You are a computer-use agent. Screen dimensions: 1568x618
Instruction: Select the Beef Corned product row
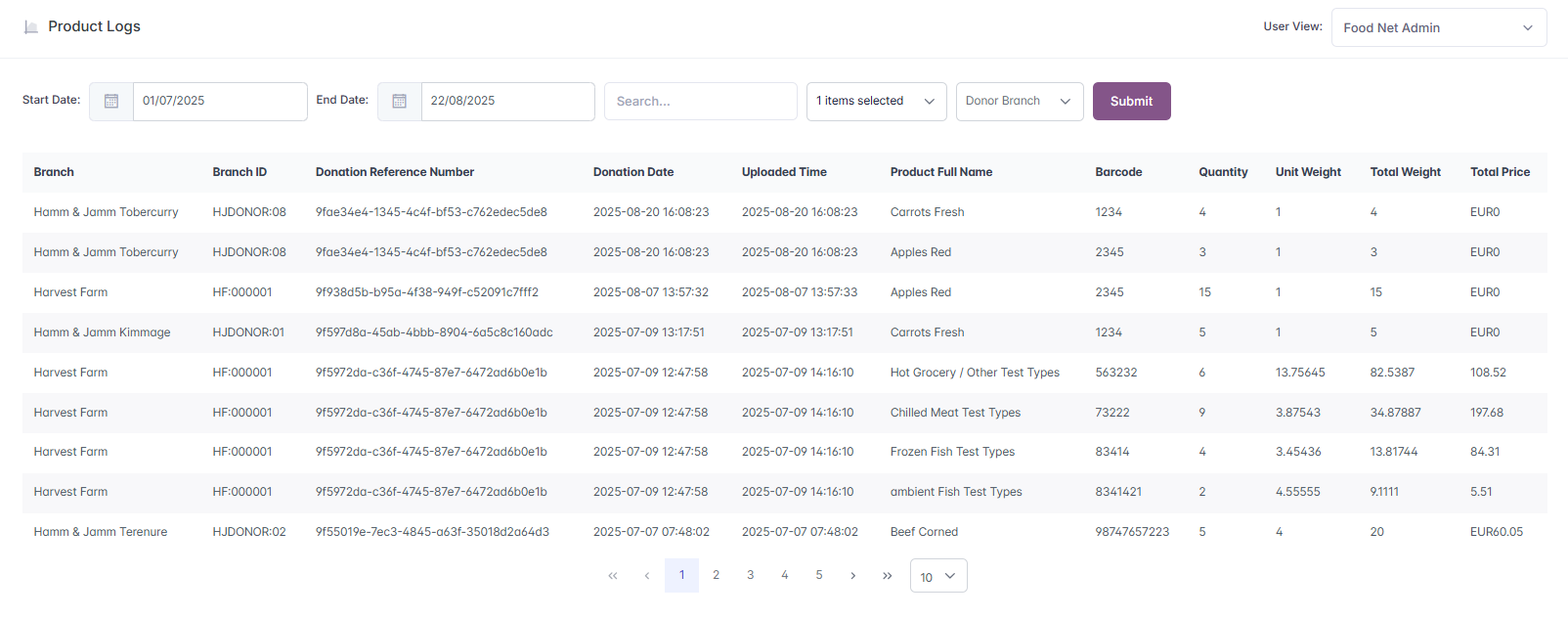[x=924, y=532]
